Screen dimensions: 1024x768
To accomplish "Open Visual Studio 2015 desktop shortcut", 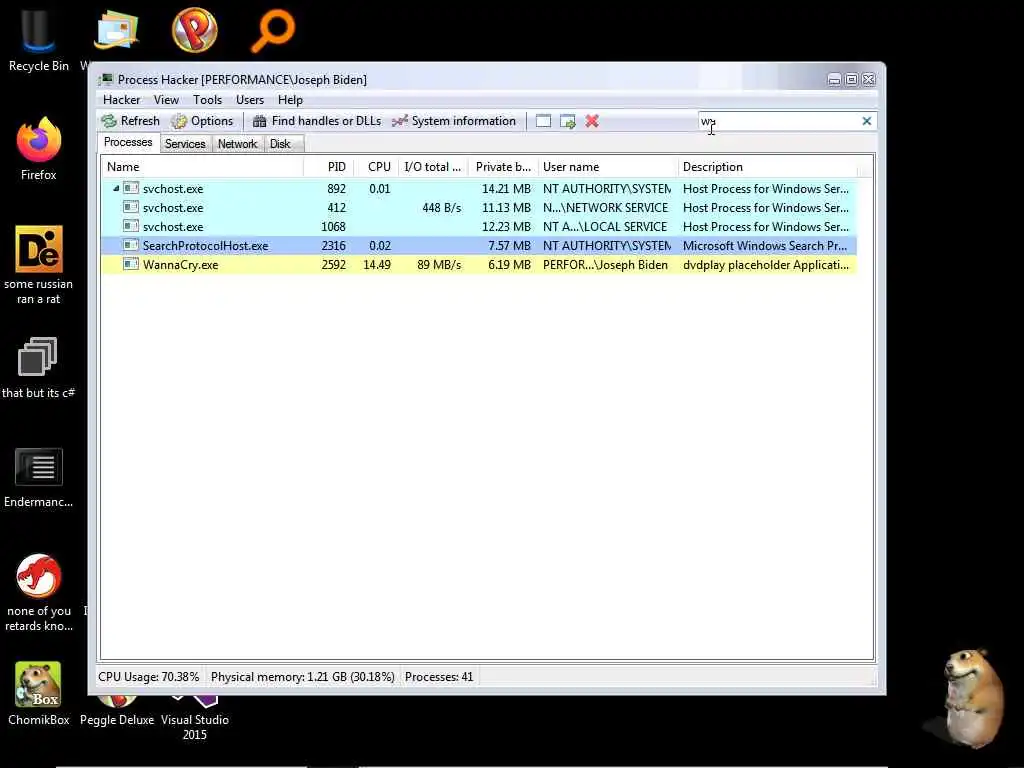I will point(195,718).
